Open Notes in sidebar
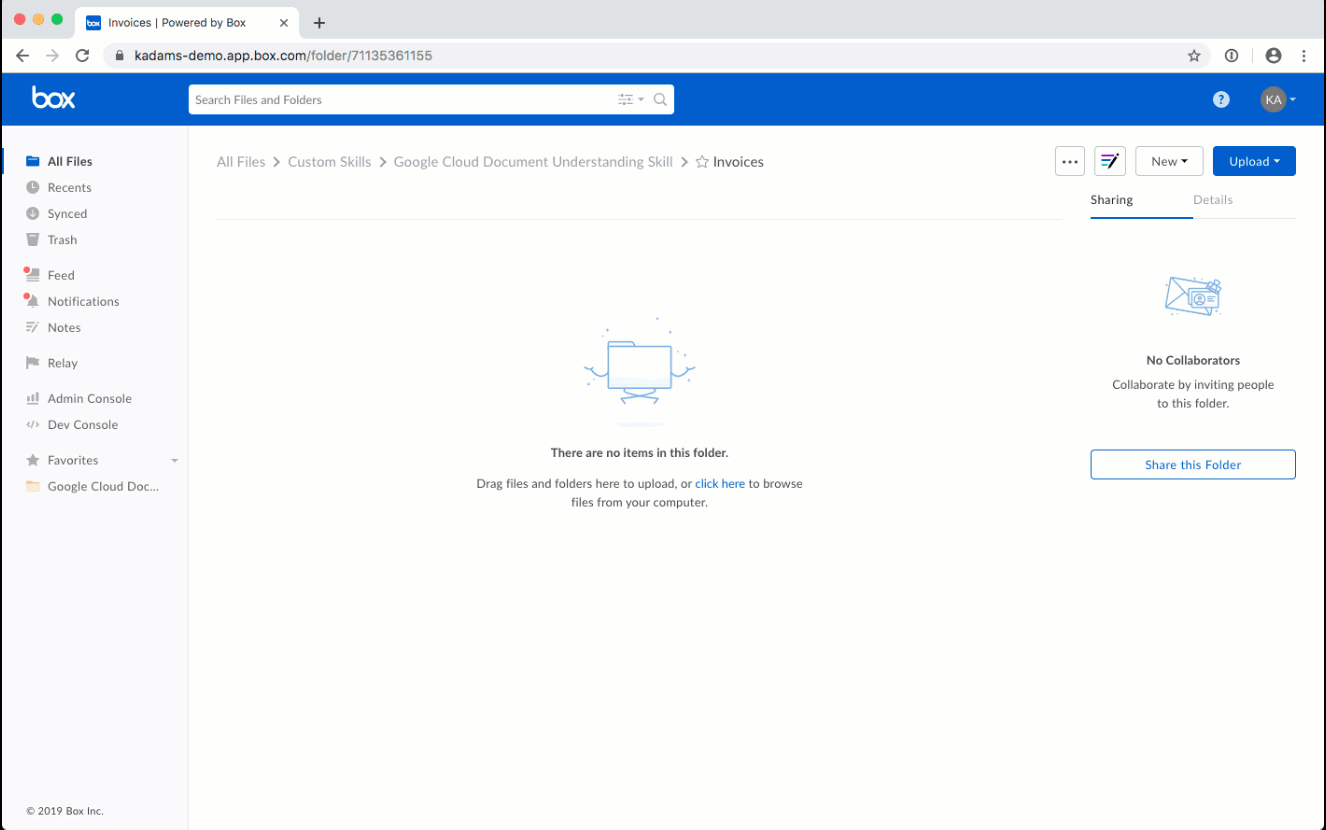The height and width of the screenshot is (830, 1326). 64,327
